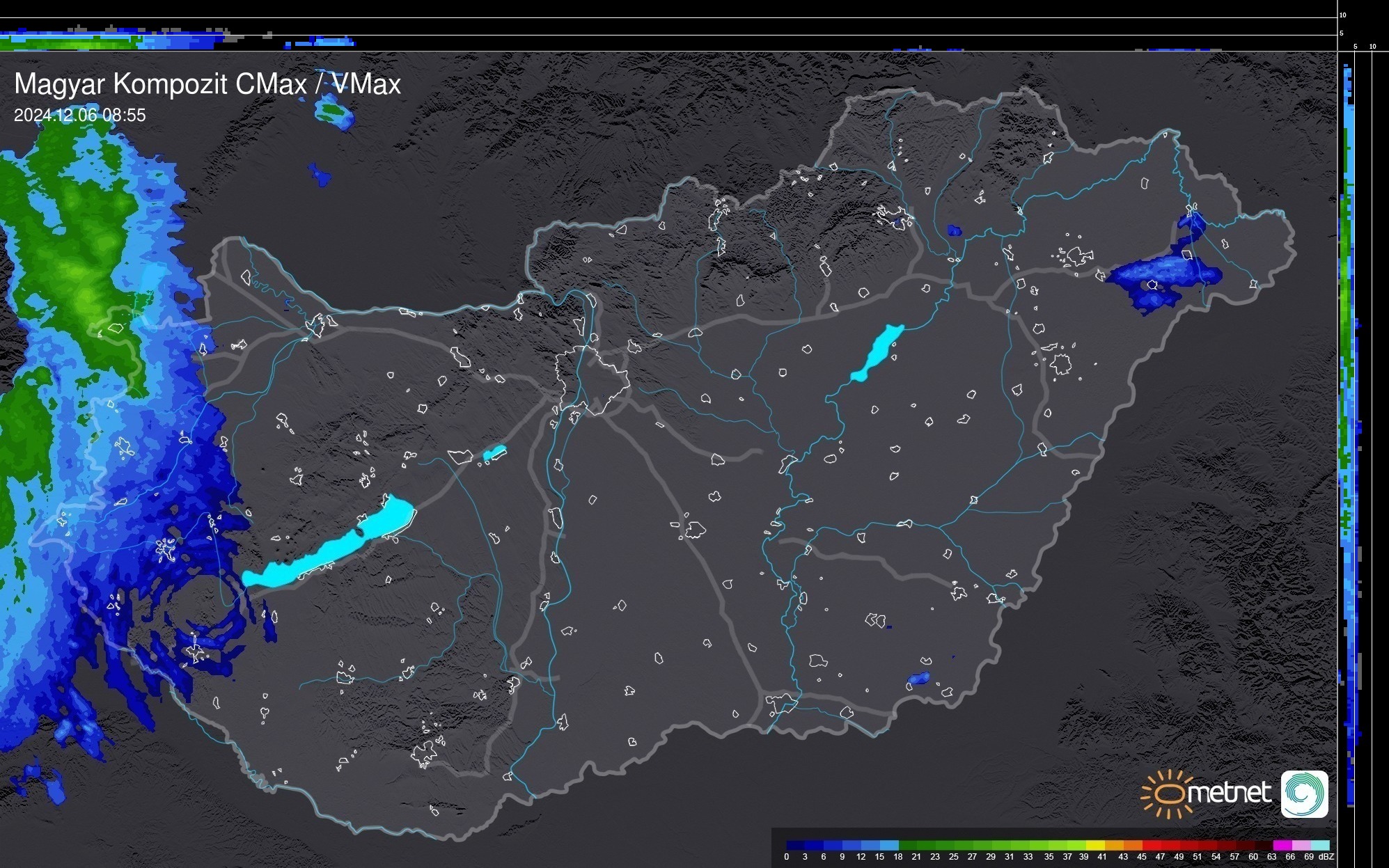This screenshot has height=868, width=1389.
Task: Click the small blue echo in southeast Hungary
Action: 918,678
